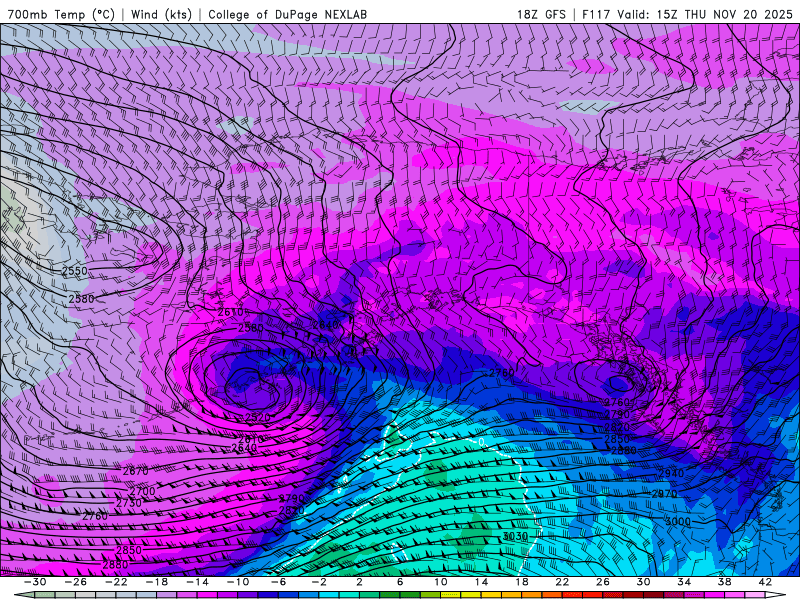This screenshot has height=600, width=800.
Task: Click the -10 color scale label
Action: tap(238, 582)
